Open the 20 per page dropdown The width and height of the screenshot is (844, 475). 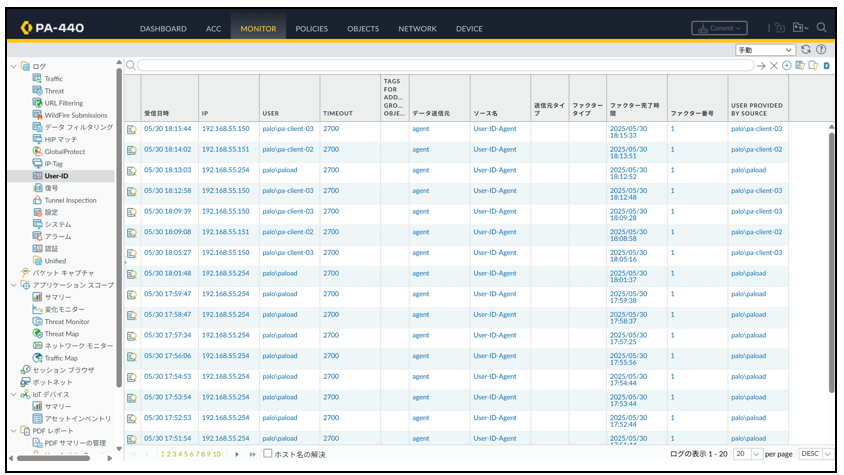[x=748, y=454]
